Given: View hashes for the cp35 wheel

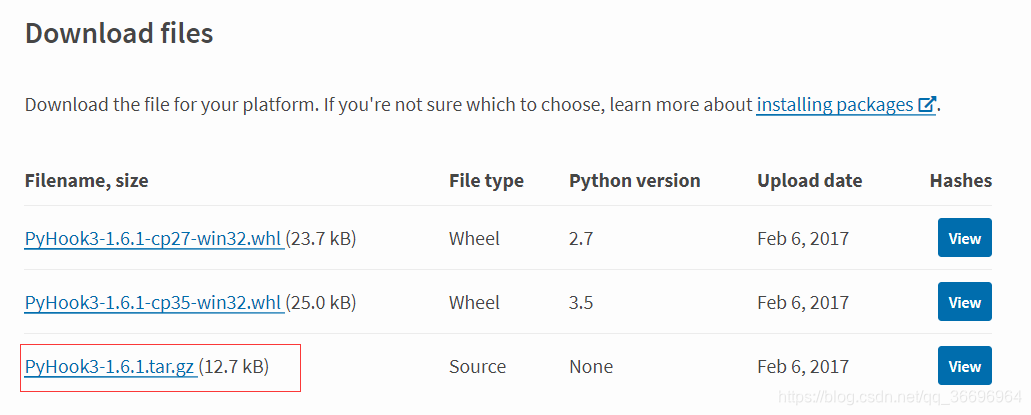Looking at the screenshot, I should coord(965,303).
